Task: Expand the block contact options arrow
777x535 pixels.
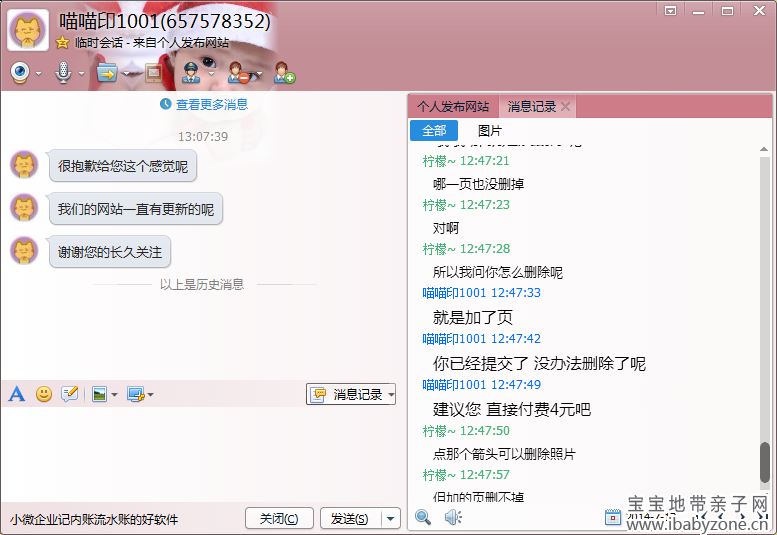Action: point(259,74)
